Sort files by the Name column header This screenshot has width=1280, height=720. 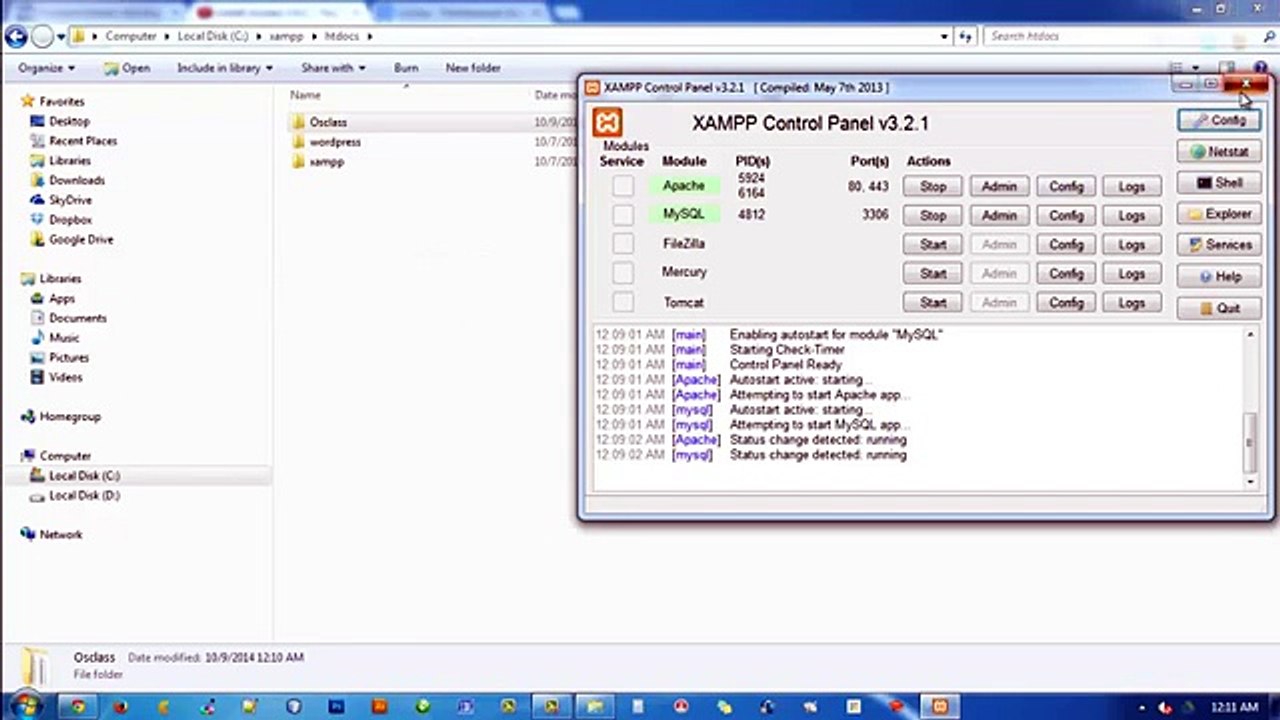tap(305, 95)
